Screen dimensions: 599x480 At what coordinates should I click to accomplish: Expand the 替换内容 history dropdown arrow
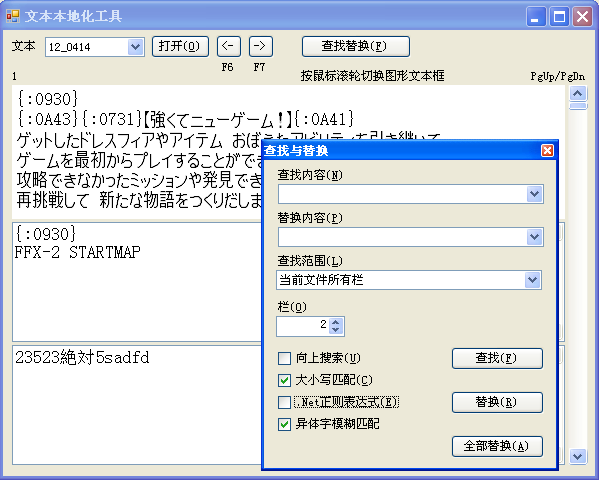click(x=534, y=237)
